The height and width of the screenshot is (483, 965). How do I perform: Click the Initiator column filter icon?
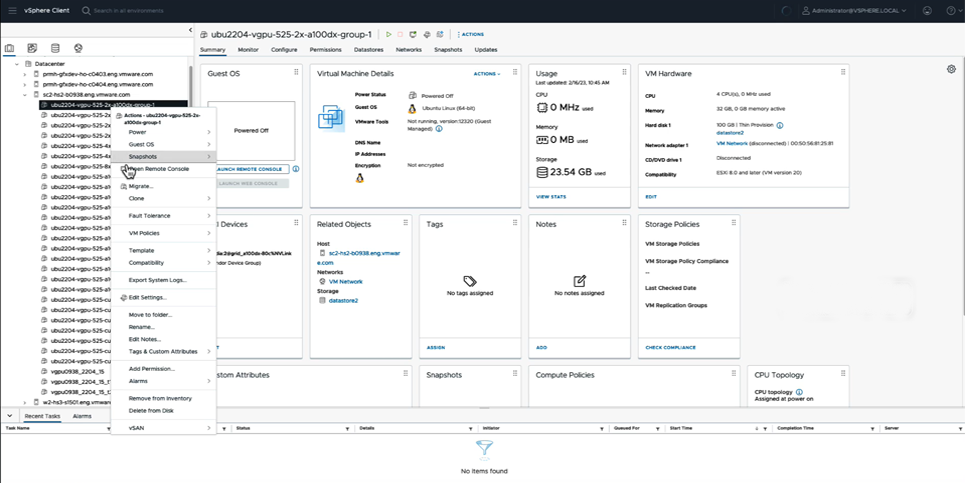pyautogui.click(x=601, y=428)
